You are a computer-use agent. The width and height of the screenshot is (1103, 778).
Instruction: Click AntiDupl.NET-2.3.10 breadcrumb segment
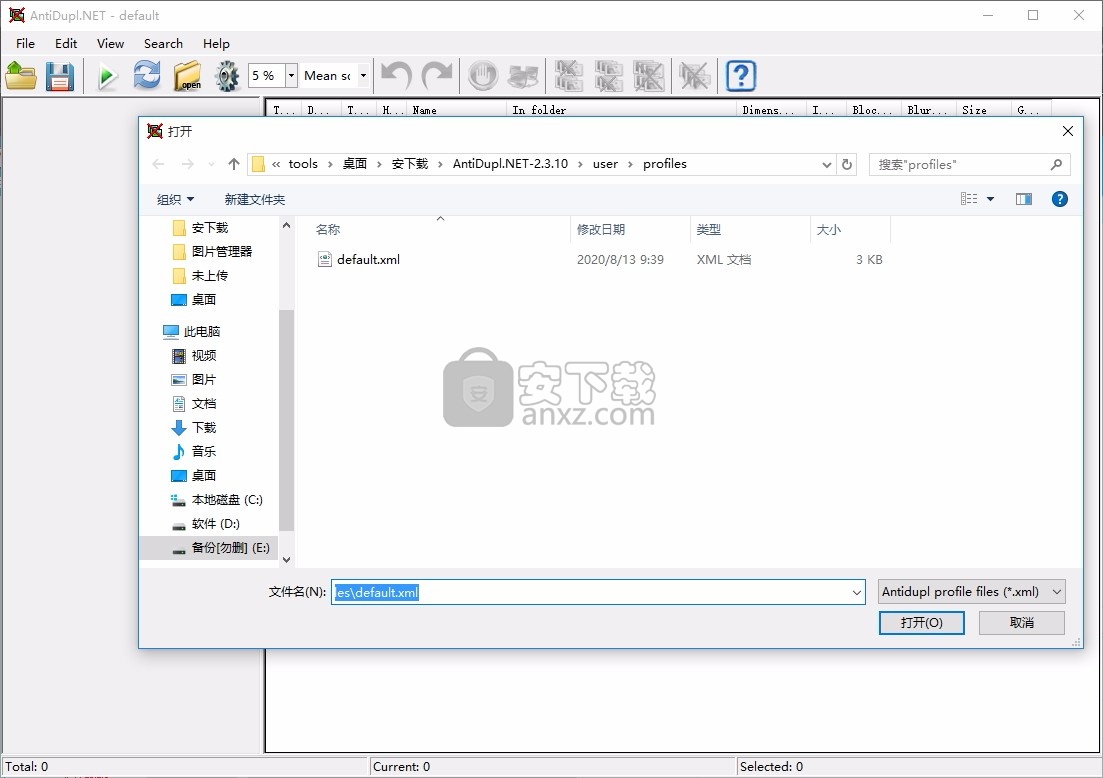click(x=510, y=164)
